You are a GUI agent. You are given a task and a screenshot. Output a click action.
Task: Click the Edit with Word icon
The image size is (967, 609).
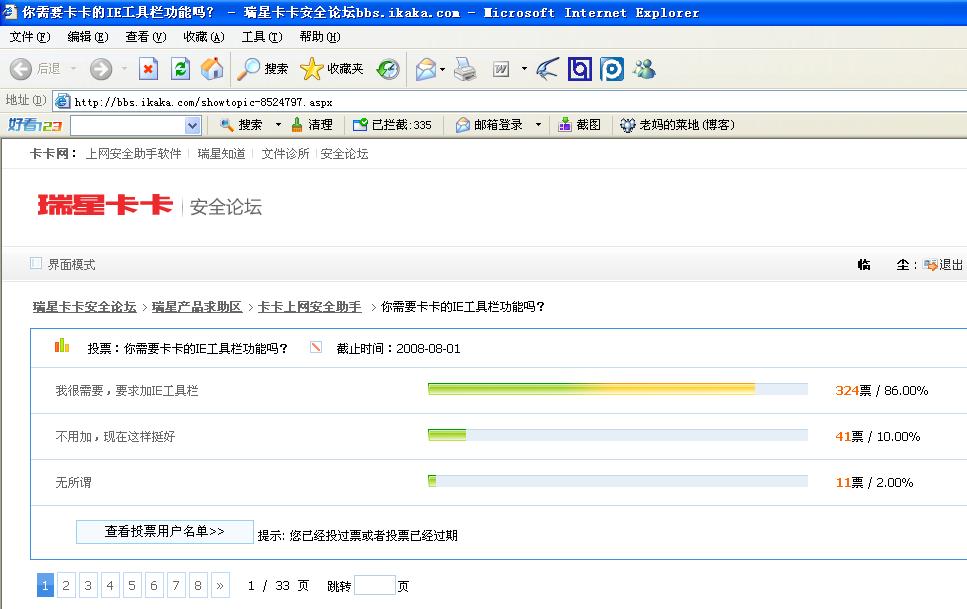[x=501, y=70]
